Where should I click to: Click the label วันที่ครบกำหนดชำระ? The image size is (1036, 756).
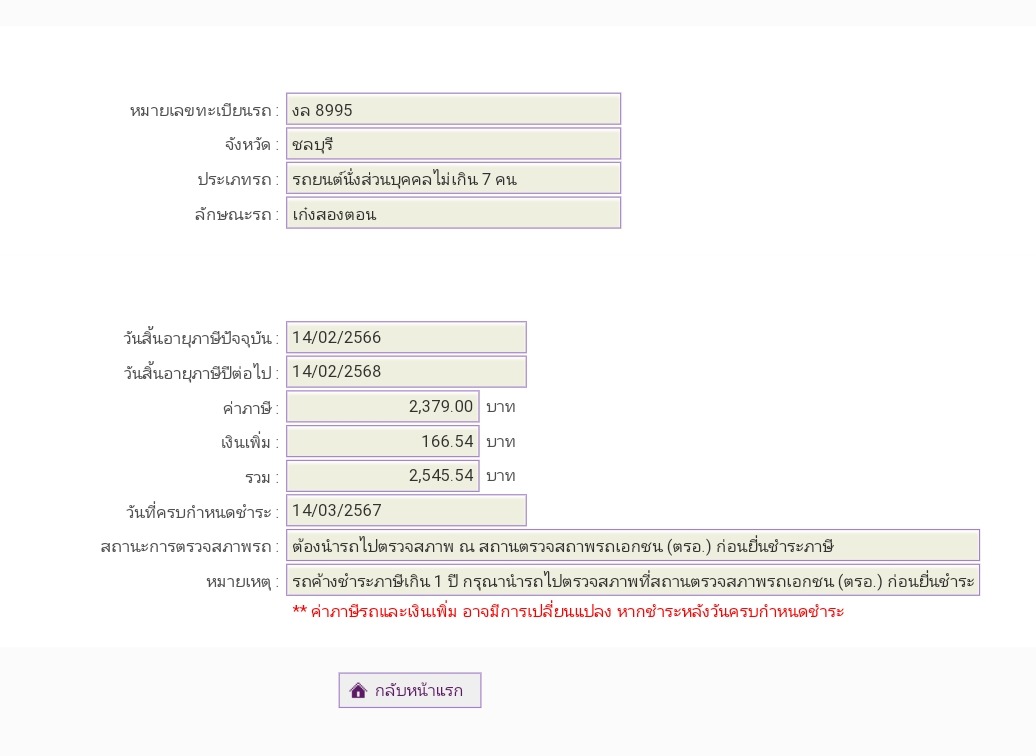[x=202, y=512]
